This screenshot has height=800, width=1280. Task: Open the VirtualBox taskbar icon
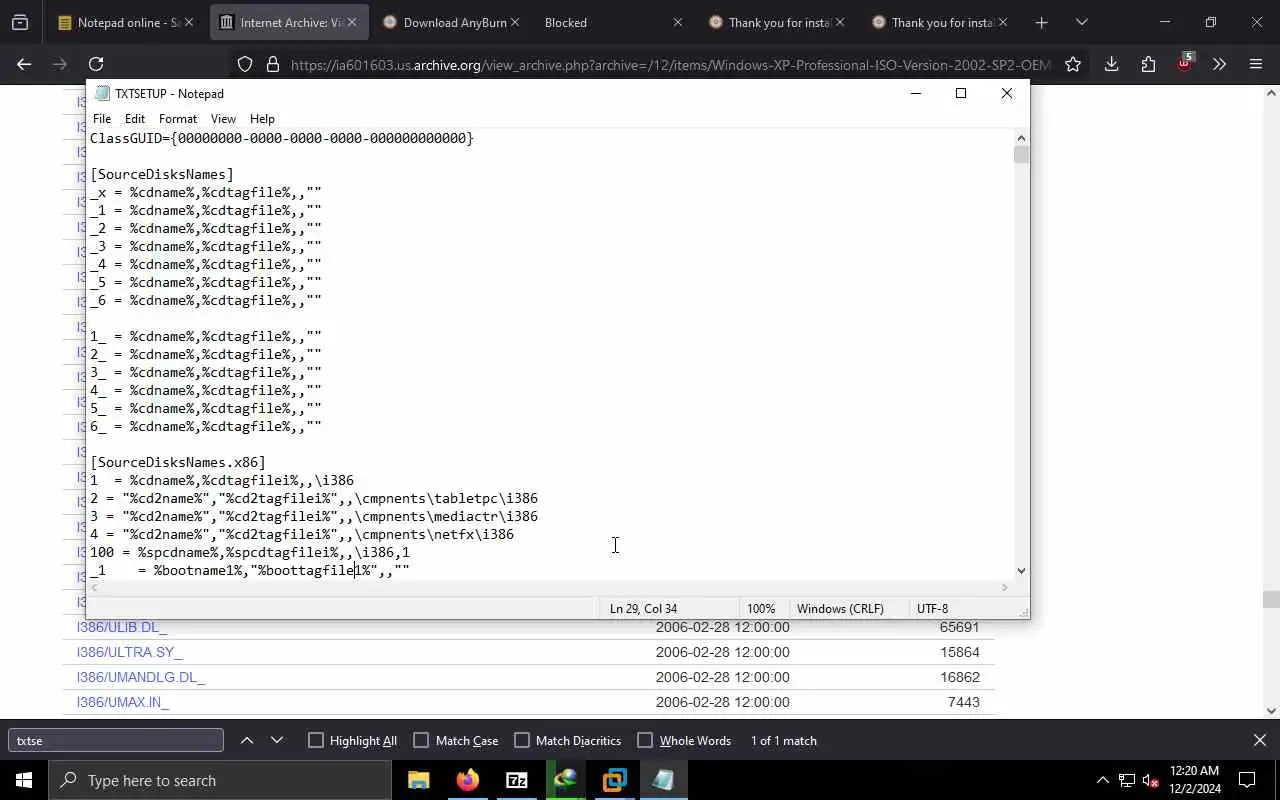[x=615, y=780]
